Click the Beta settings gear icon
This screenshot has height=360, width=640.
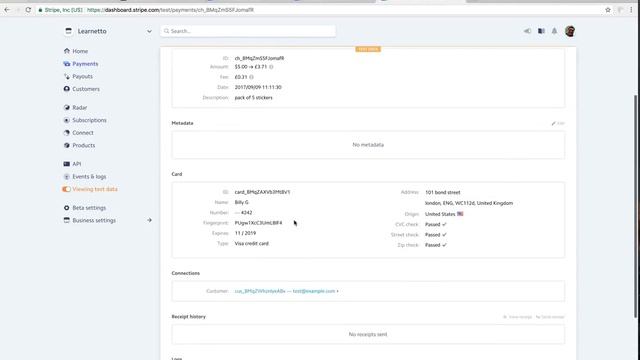tap(67, 208)
